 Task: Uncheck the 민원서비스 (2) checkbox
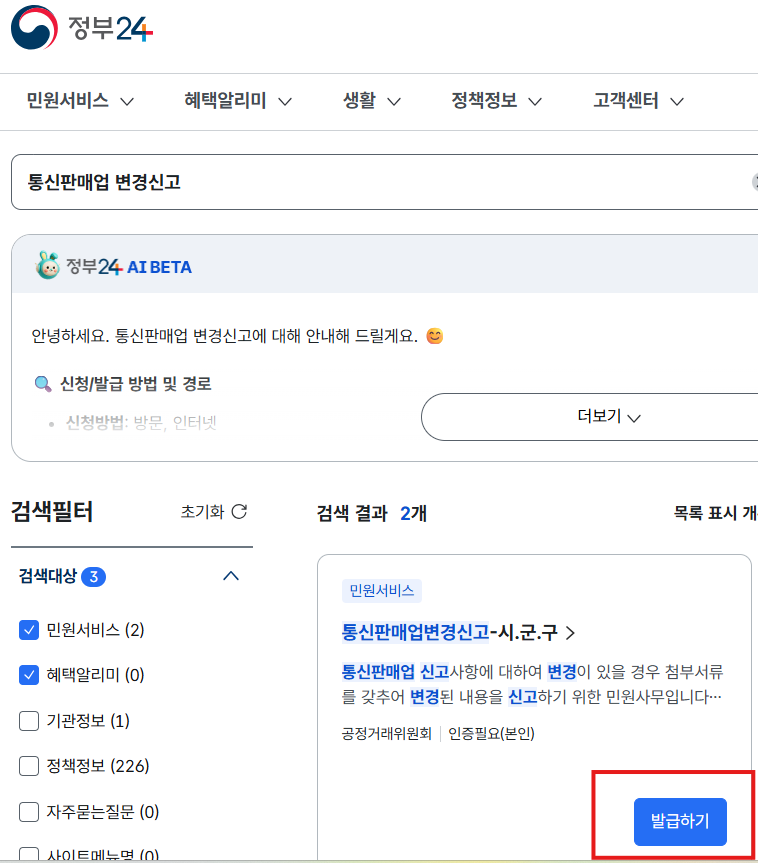pyautogui.click(x=29, y=630)
